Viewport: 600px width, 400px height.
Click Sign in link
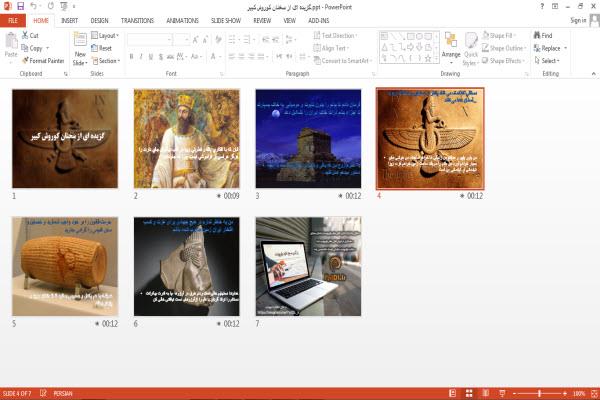(578, 20)
